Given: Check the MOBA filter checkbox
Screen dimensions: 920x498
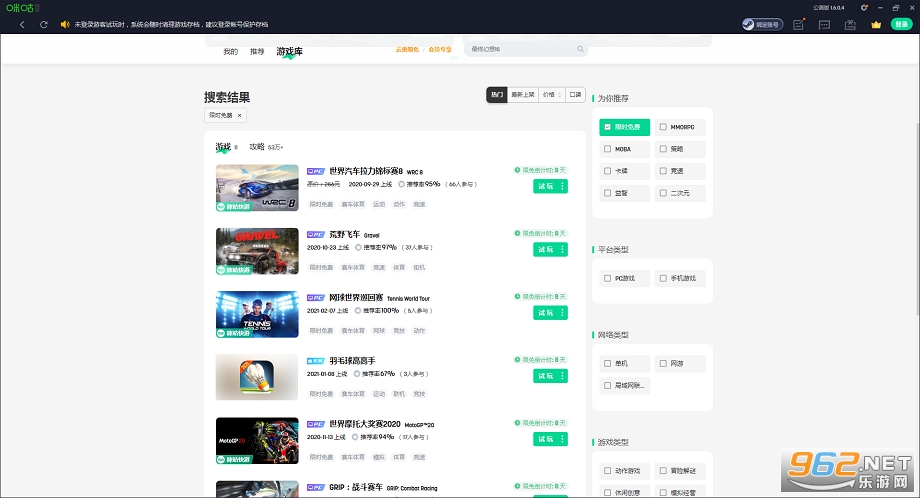Looking at the screenshot, I should pos(607,149).
